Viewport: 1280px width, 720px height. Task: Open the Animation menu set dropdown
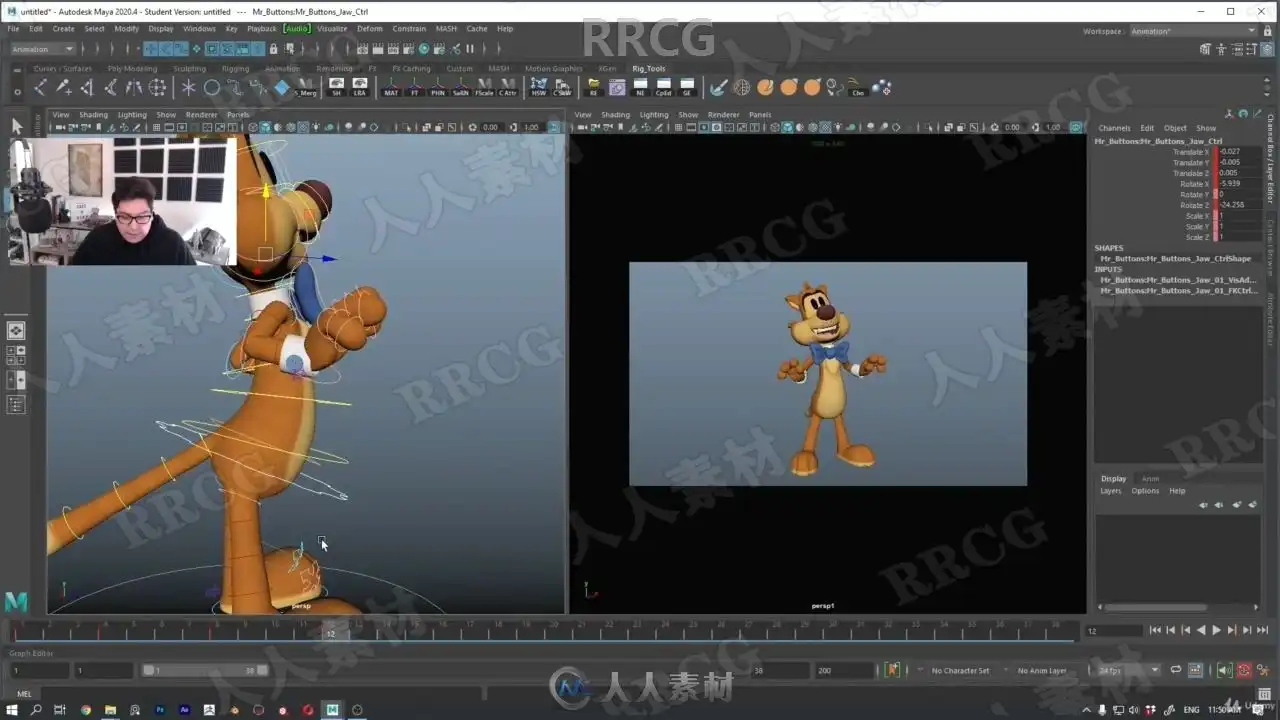click(x=42, y=49)
